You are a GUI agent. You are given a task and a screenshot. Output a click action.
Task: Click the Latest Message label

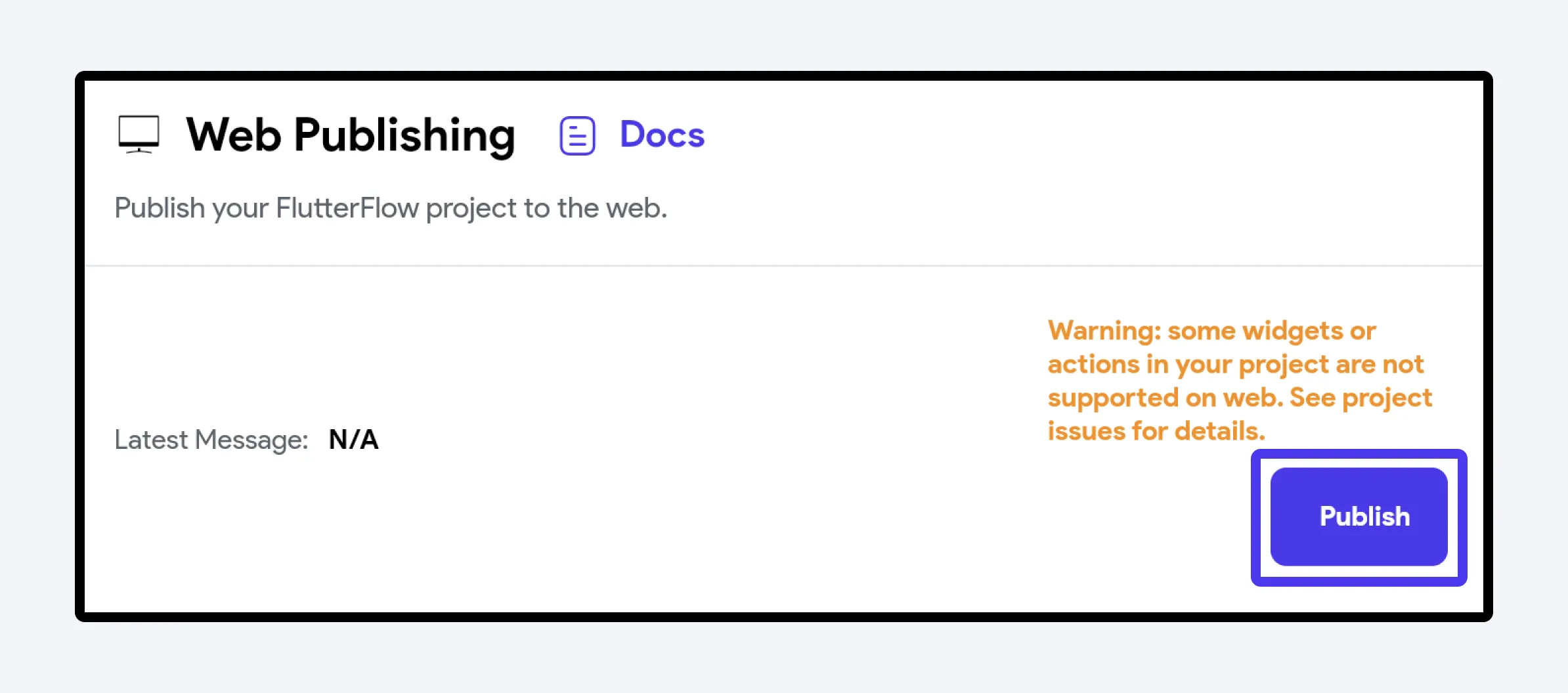211,440
